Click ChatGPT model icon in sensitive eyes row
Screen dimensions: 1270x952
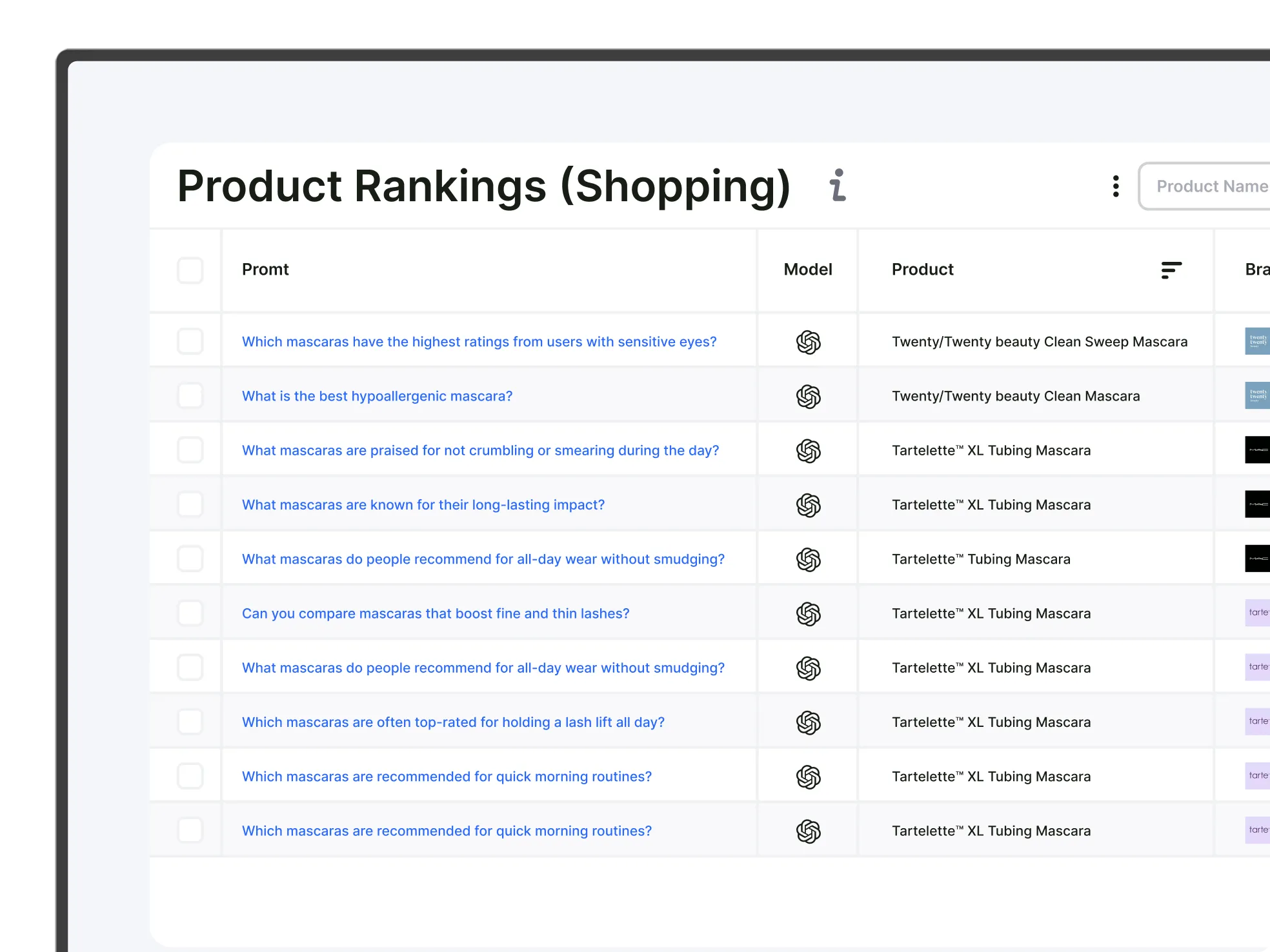808,342
